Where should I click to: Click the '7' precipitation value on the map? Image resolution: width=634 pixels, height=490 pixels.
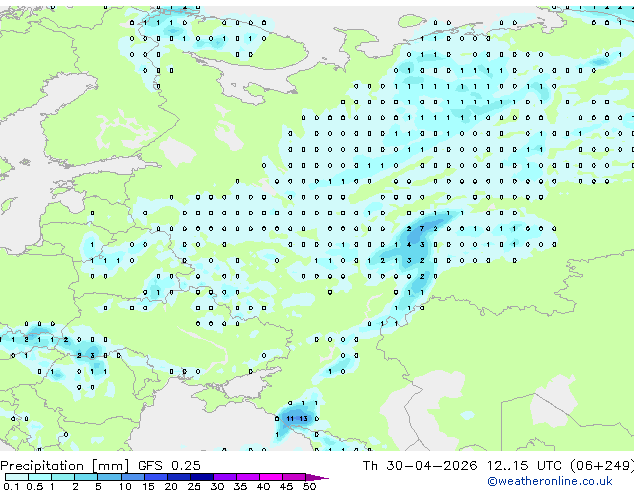[422, 228]
